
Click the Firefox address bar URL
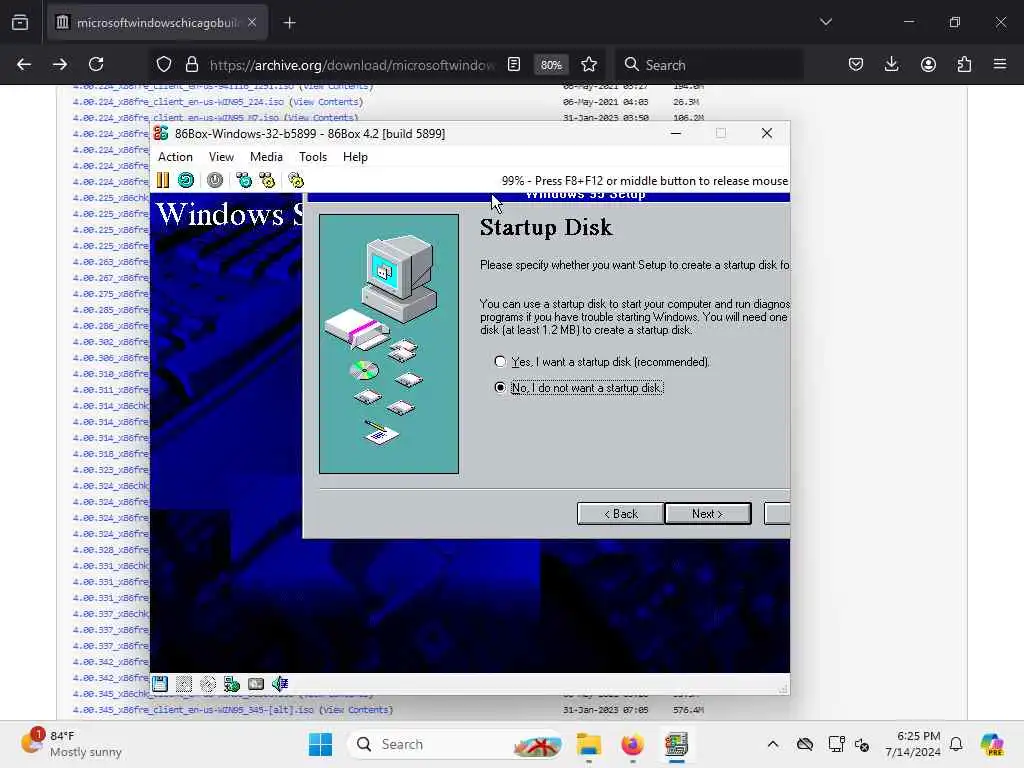pyautogui.click(x=351, y=65)
